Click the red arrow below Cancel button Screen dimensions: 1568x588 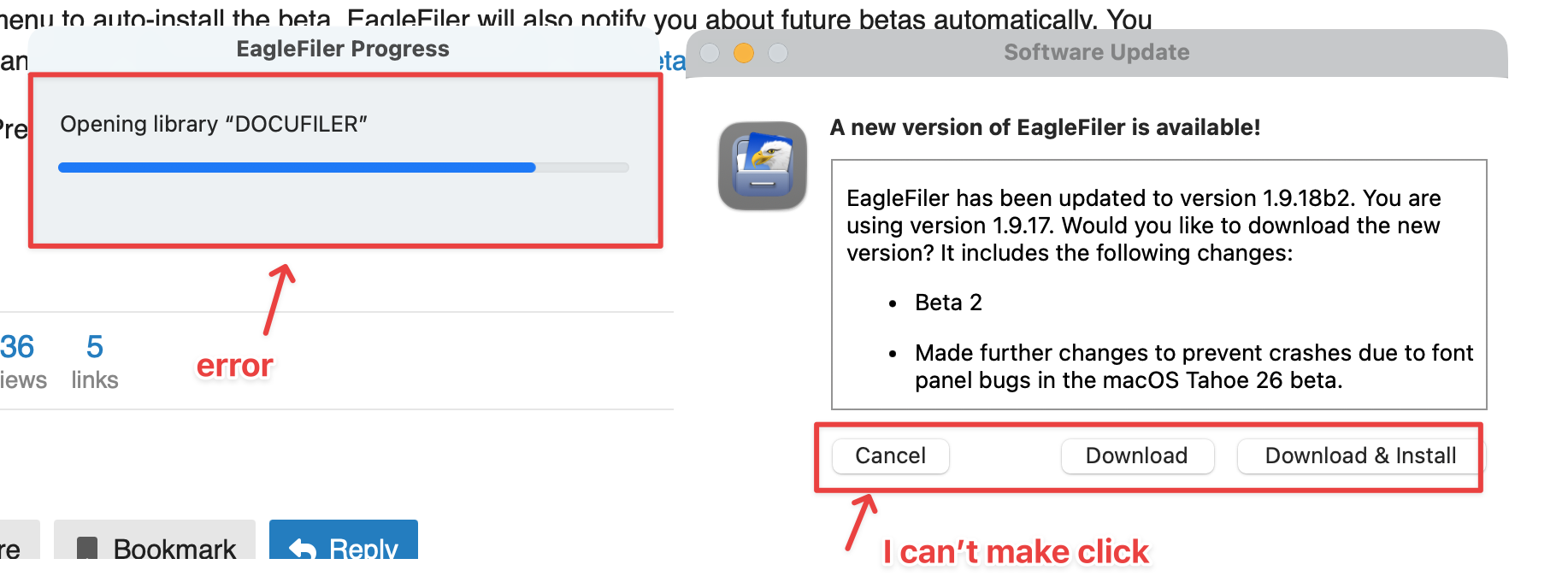pos(860,521)
